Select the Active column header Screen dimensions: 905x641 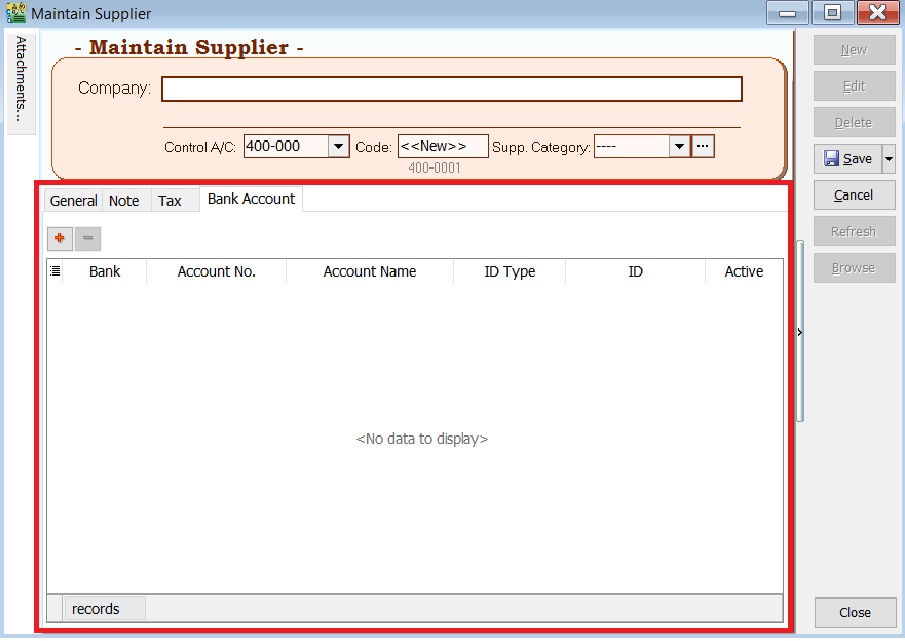point(743,271)
